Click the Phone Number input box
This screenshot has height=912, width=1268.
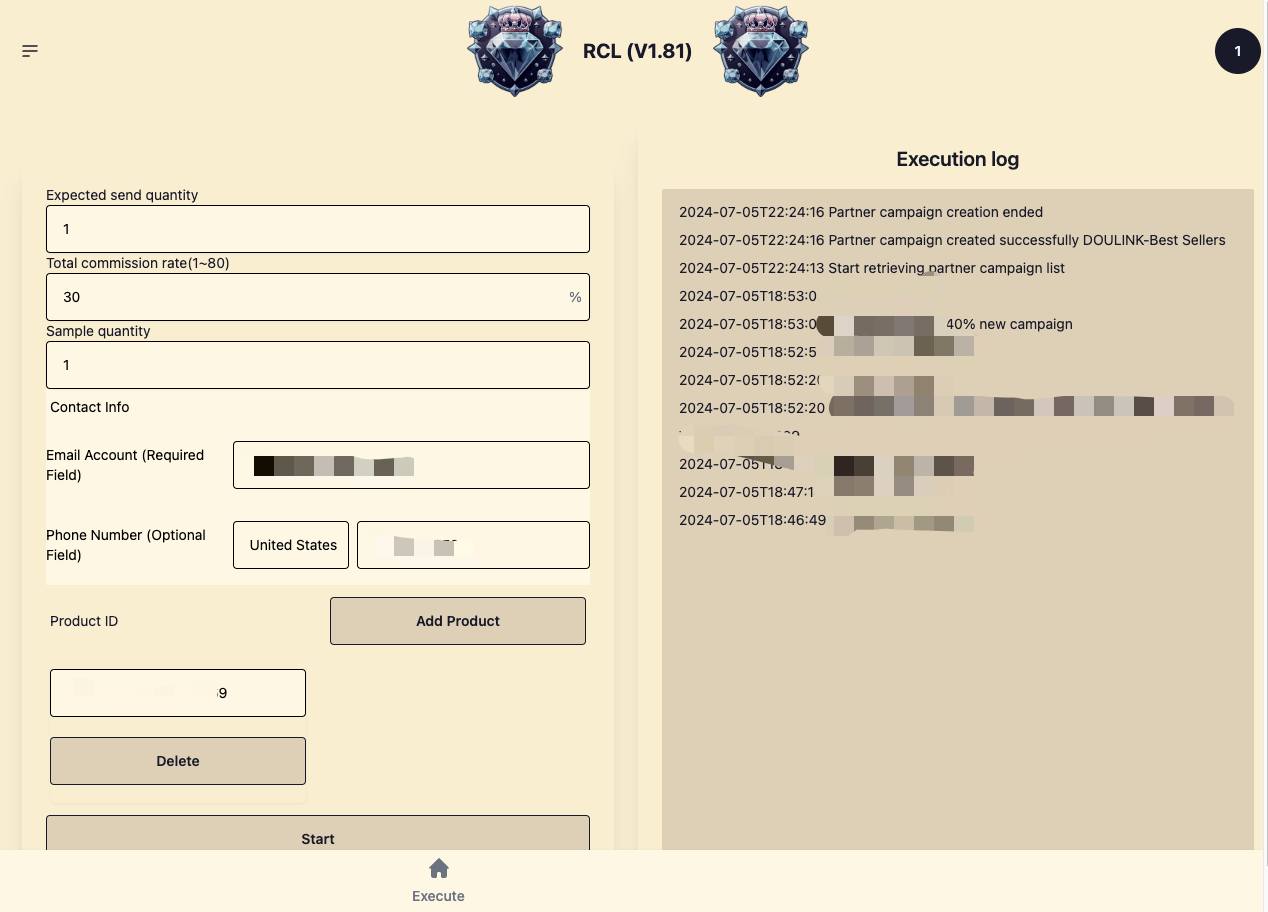tap(473, 545)
